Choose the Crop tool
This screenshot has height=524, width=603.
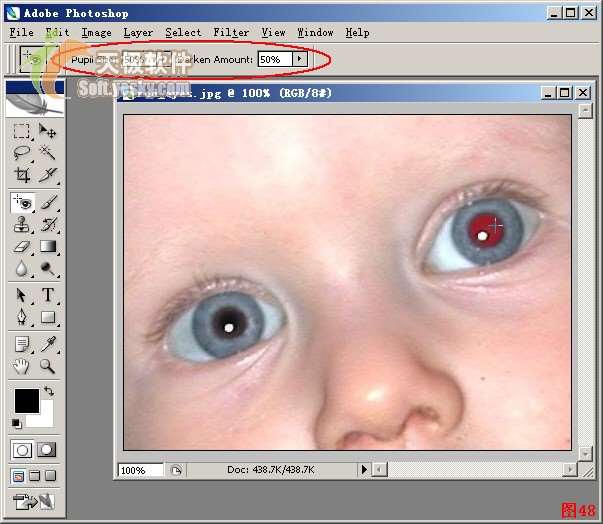22,176
